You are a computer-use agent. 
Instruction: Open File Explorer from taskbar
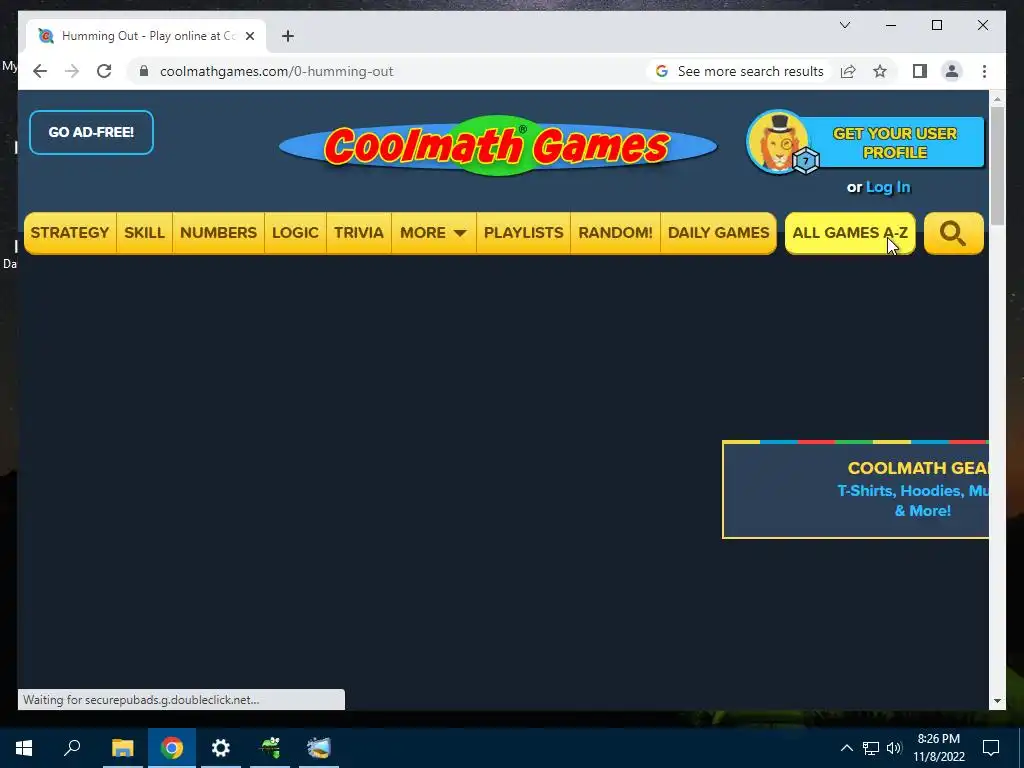tap(122, 748)
